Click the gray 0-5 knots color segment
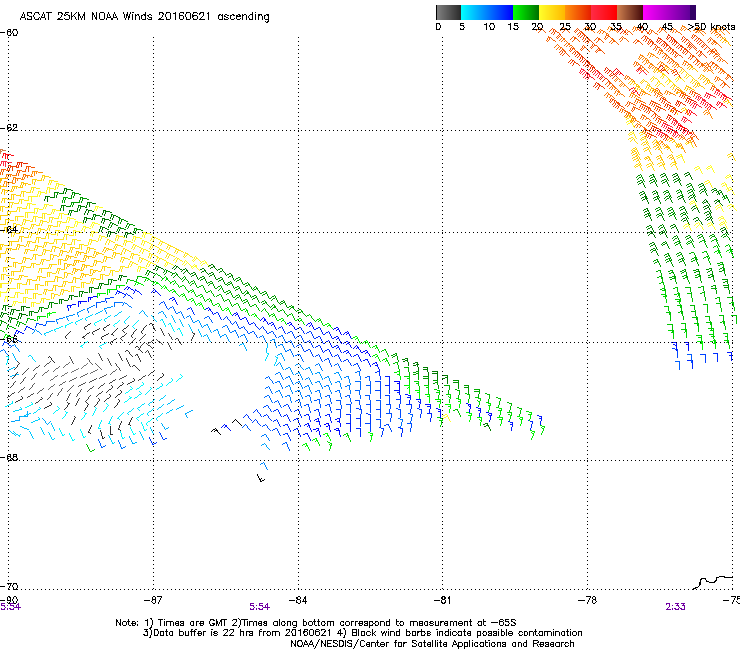Image resolution: width=740 pixels, height=650 pixels. tap(448, 12)
